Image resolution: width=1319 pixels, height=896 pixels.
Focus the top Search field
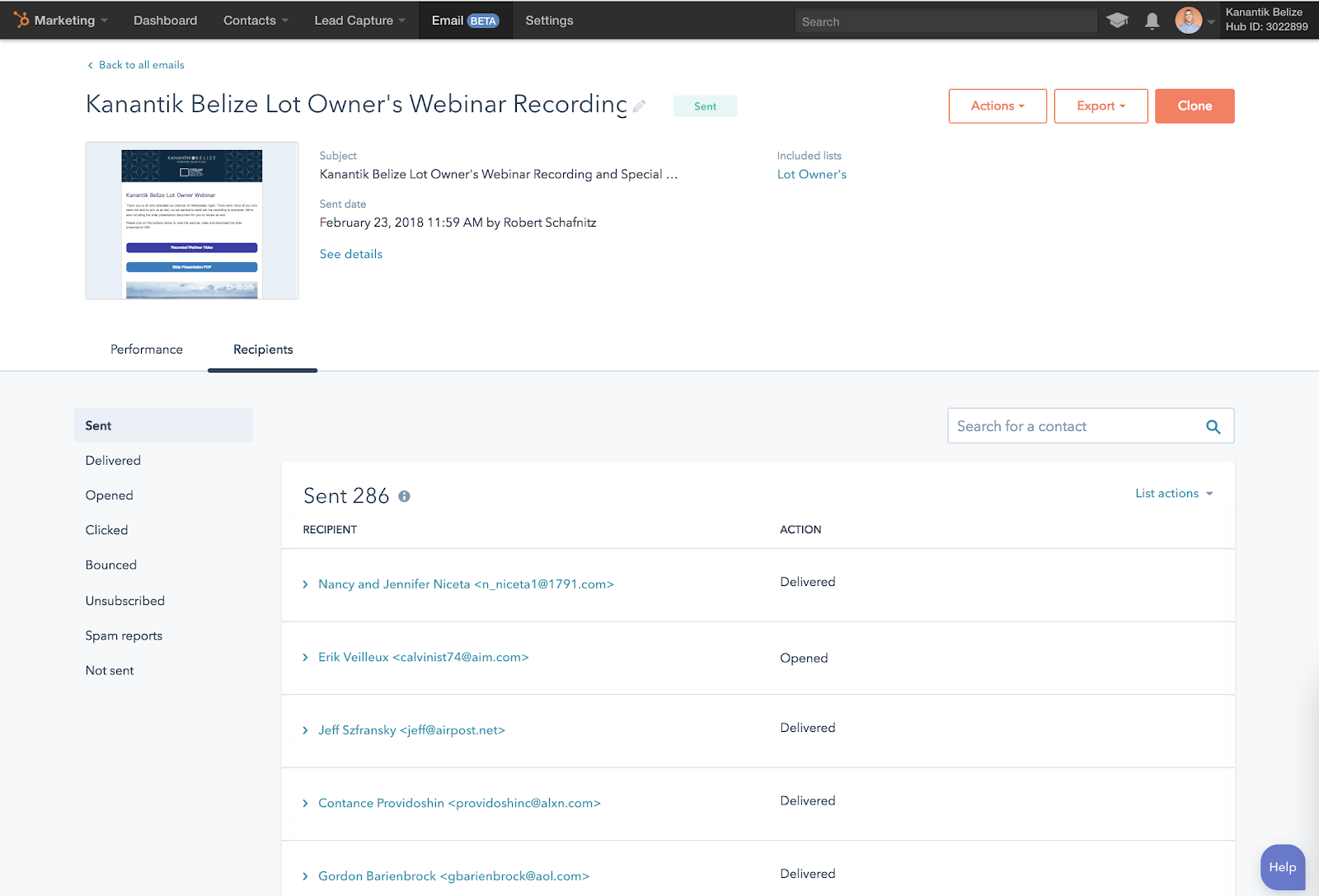point(946,21)
